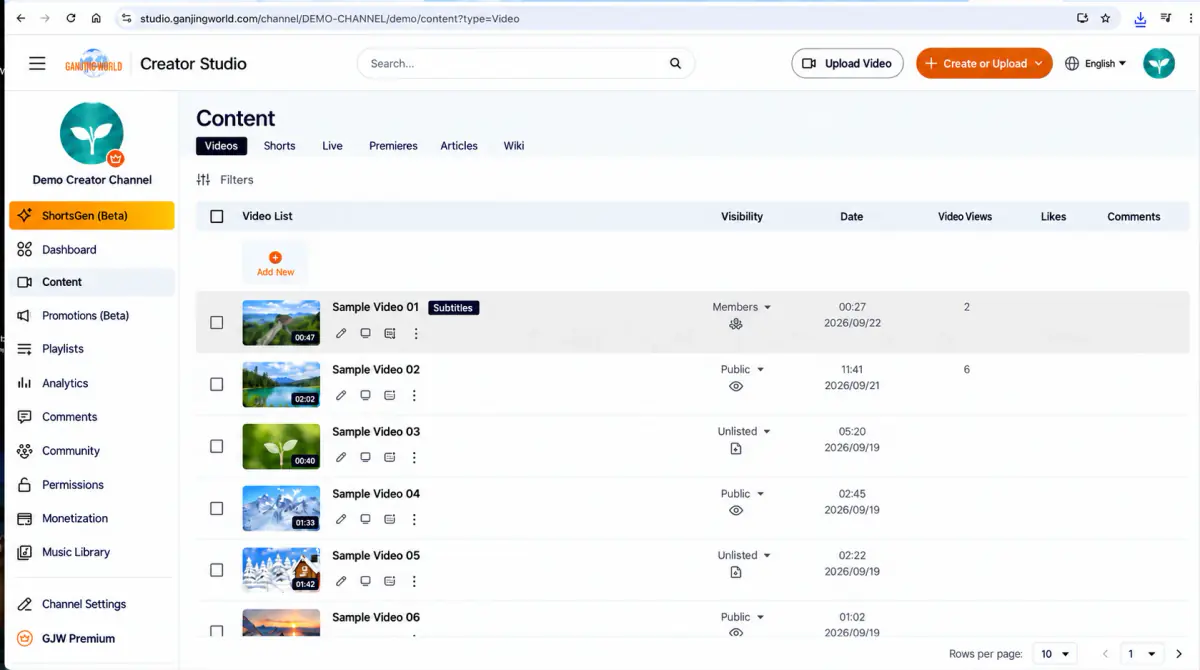Click the eye icon for Sample Video 02

coord(736,386)
